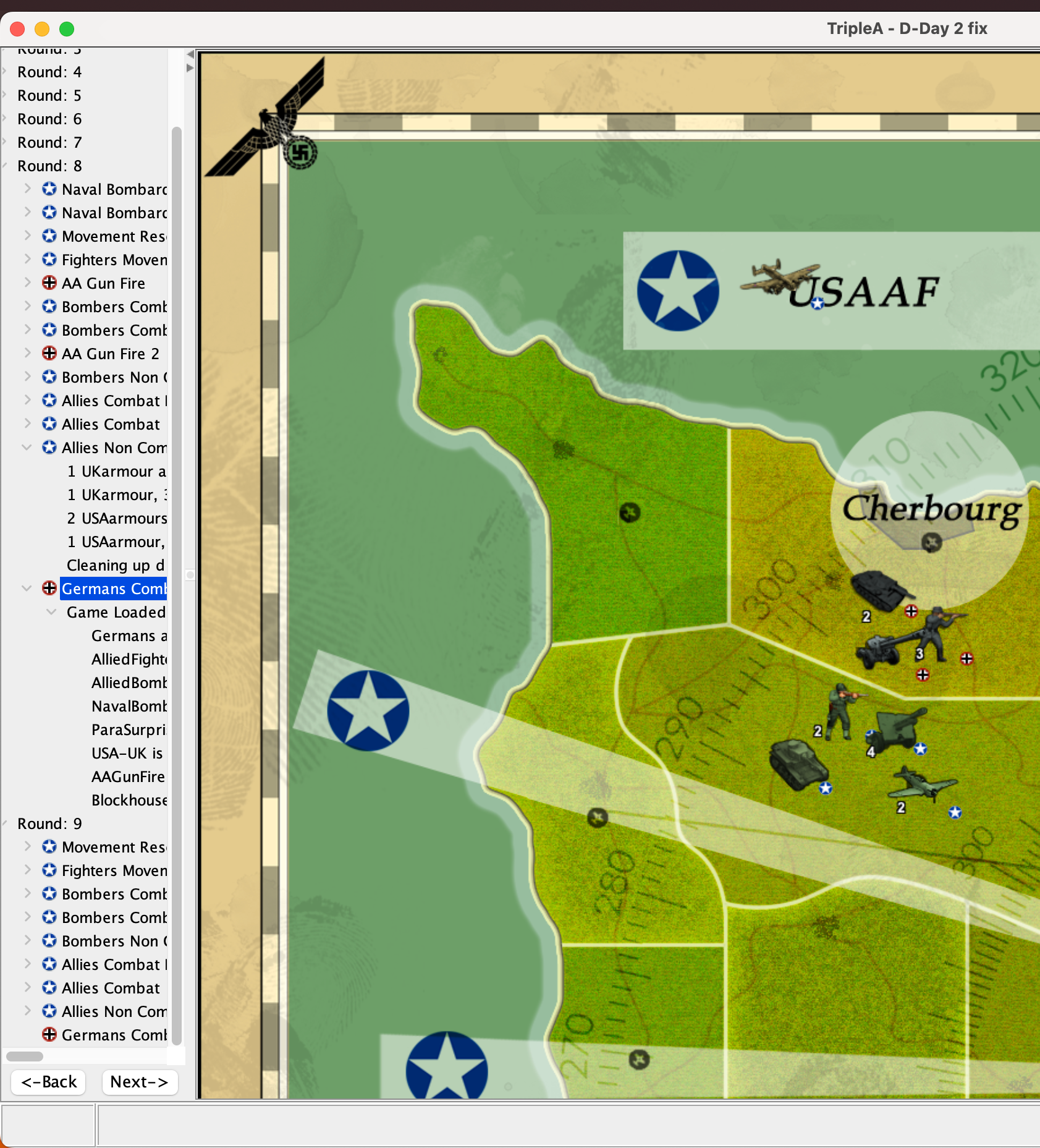Click the USAAF blue star roundel
The width and height of the screenshot is (1040, 1148).
678,291
